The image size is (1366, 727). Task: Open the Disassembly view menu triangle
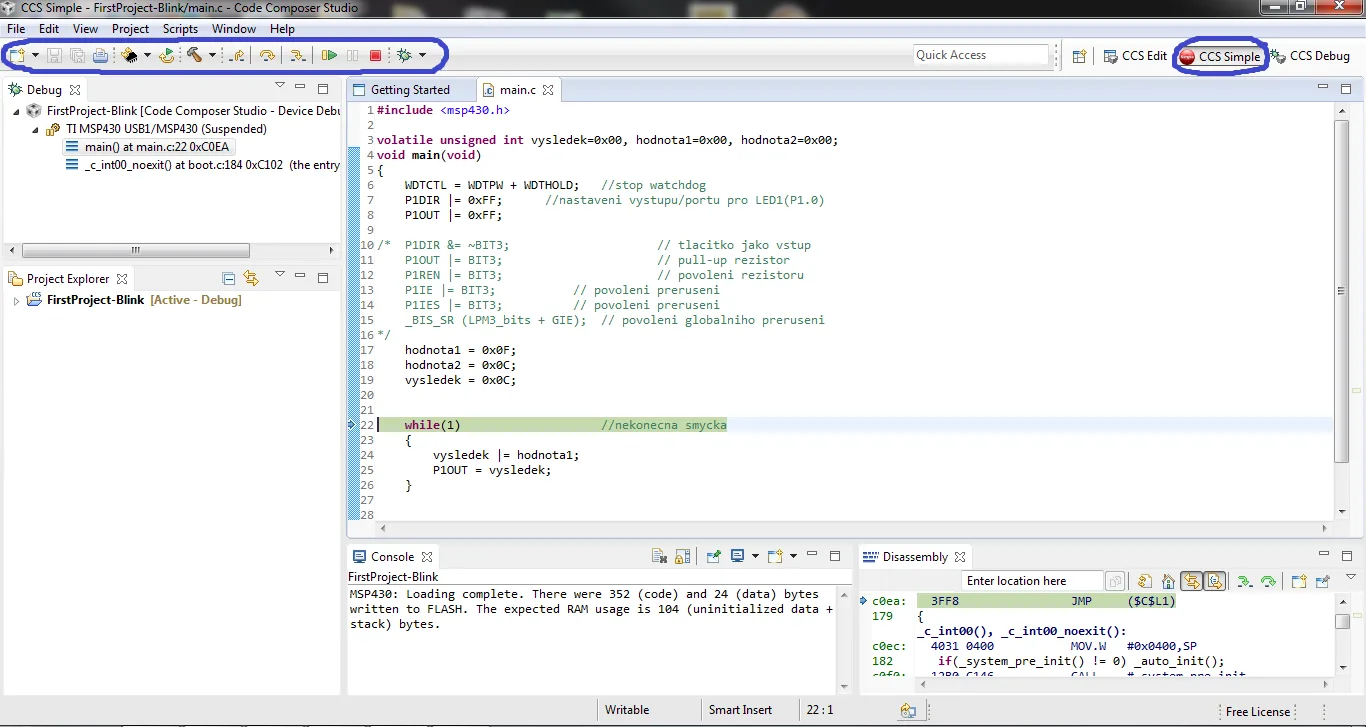pos(1351,576)
